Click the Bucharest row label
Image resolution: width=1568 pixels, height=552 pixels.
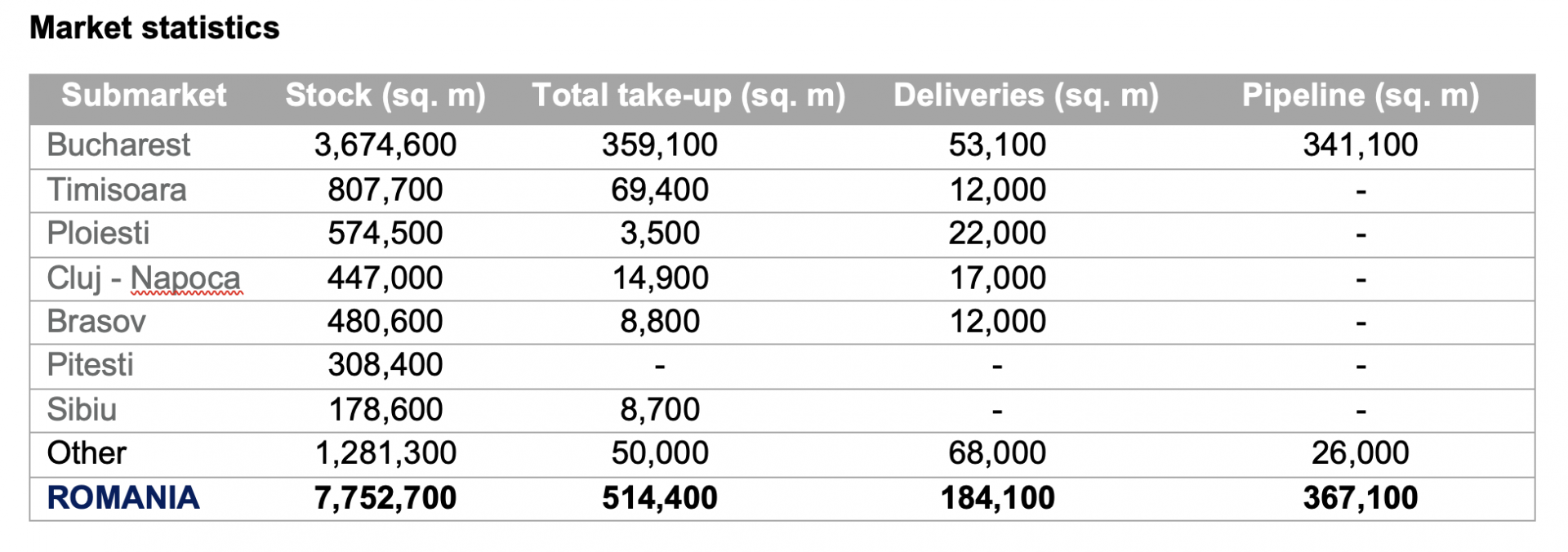pos(118,145)
